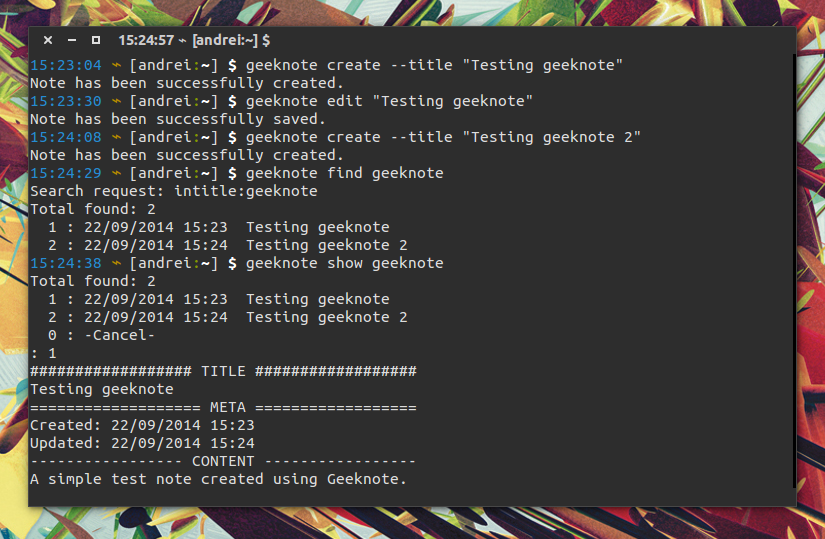
Task: Click the terminal's vertical scrollbar
Action: tap(794, 271)
